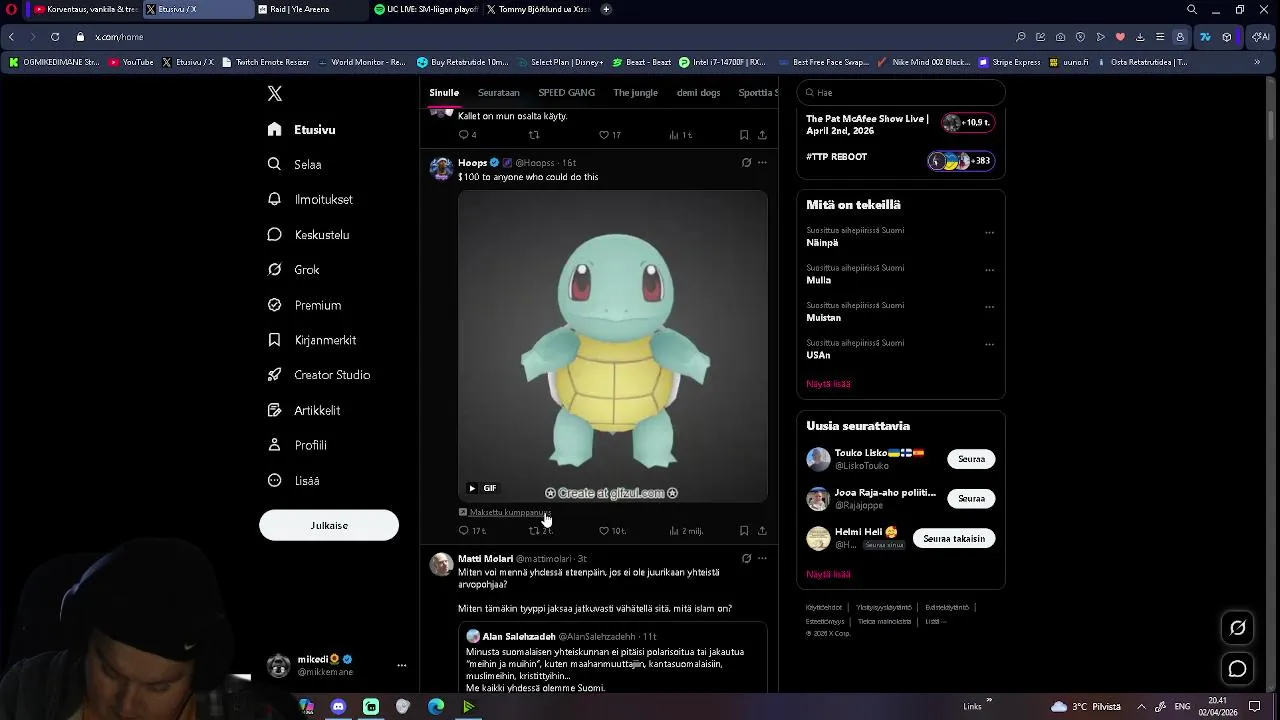Click Näytä lisää under trends

[x=828, y=384]
